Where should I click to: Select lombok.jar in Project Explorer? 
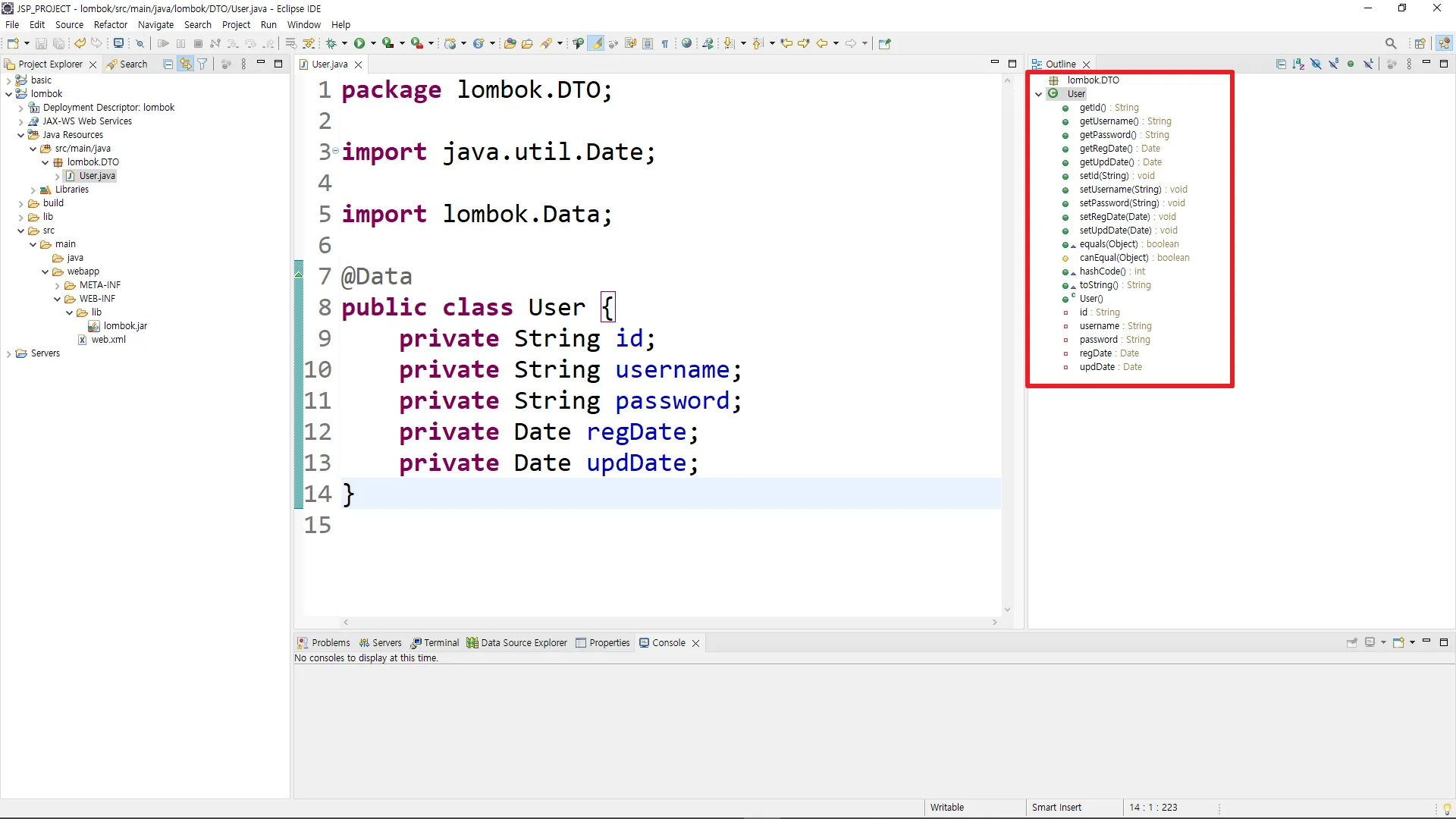click(x=125, y=326)
